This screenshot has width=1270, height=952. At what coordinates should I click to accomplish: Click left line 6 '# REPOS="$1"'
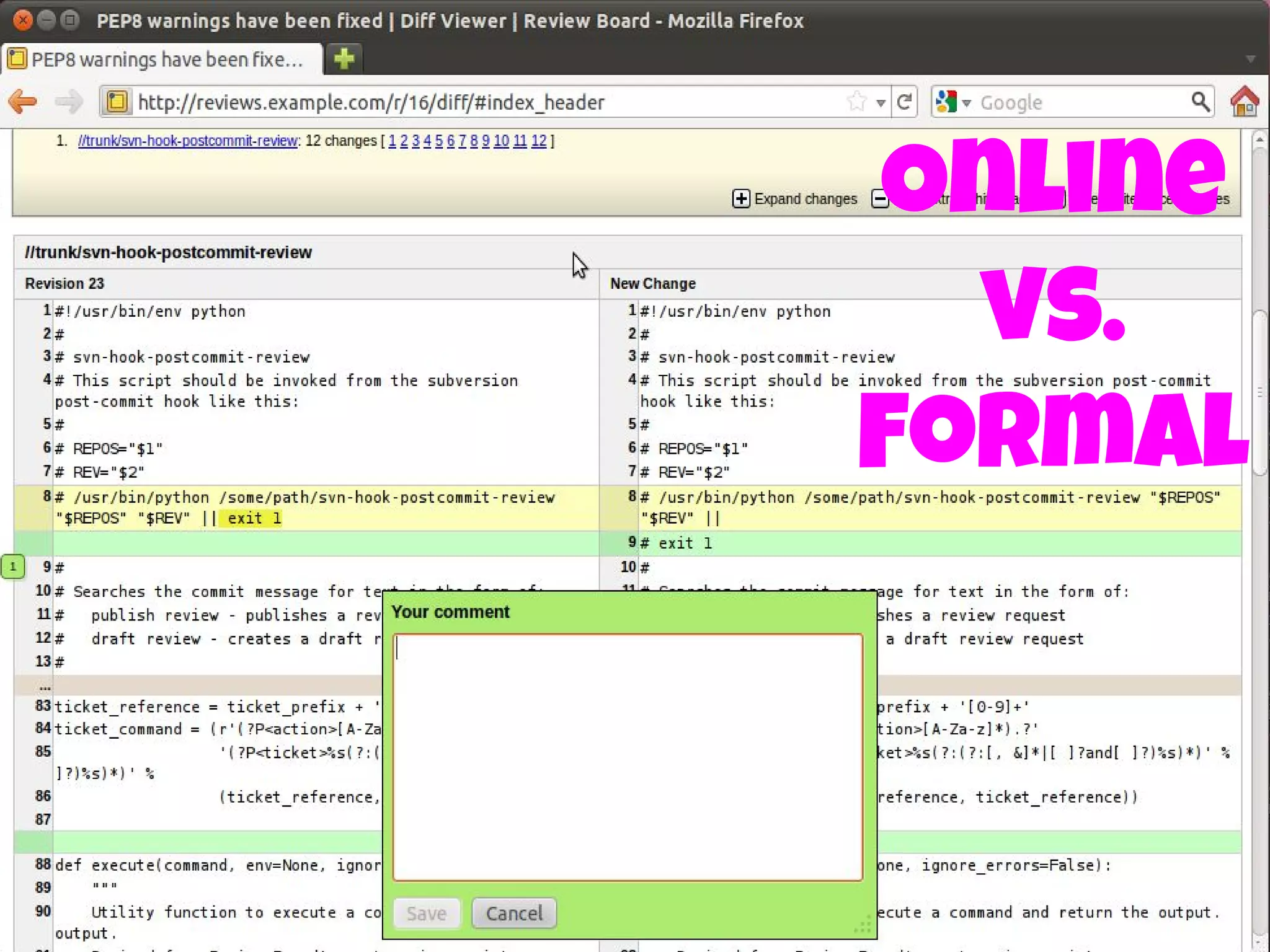[x=109, y=448]
